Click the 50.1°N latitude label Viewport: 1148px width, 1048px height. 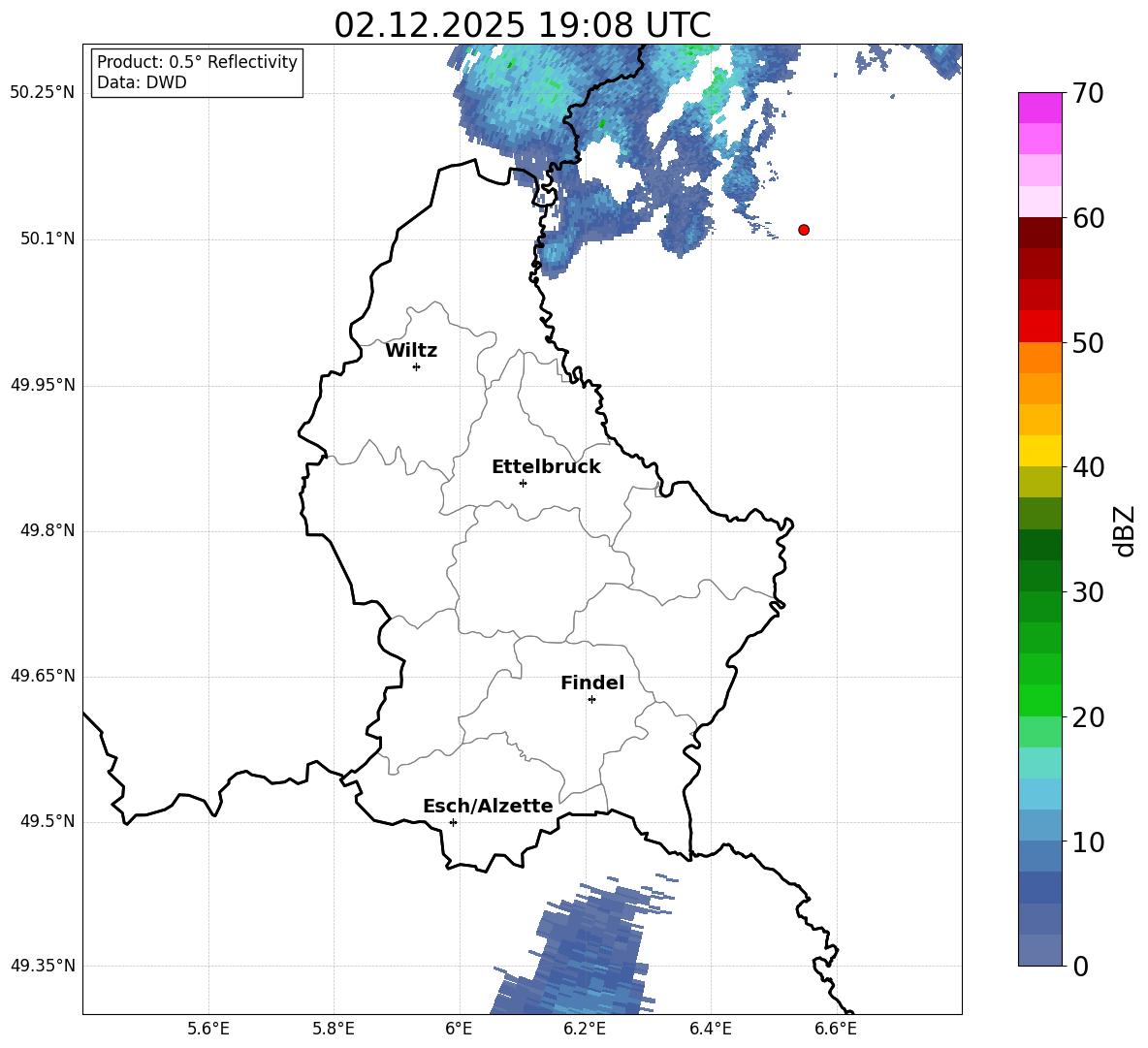click(48, 239)
